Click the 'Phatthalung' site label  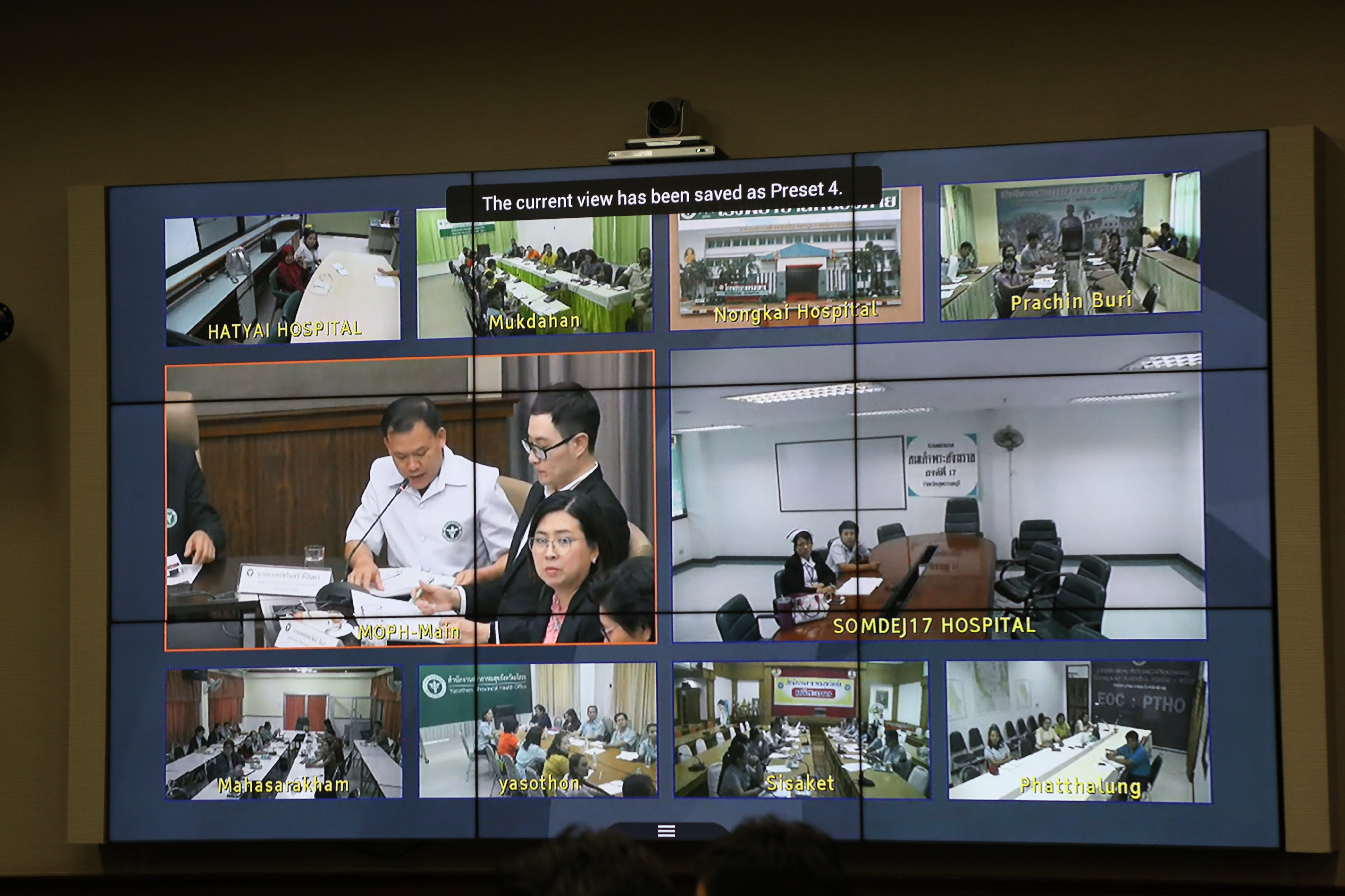1080,786
